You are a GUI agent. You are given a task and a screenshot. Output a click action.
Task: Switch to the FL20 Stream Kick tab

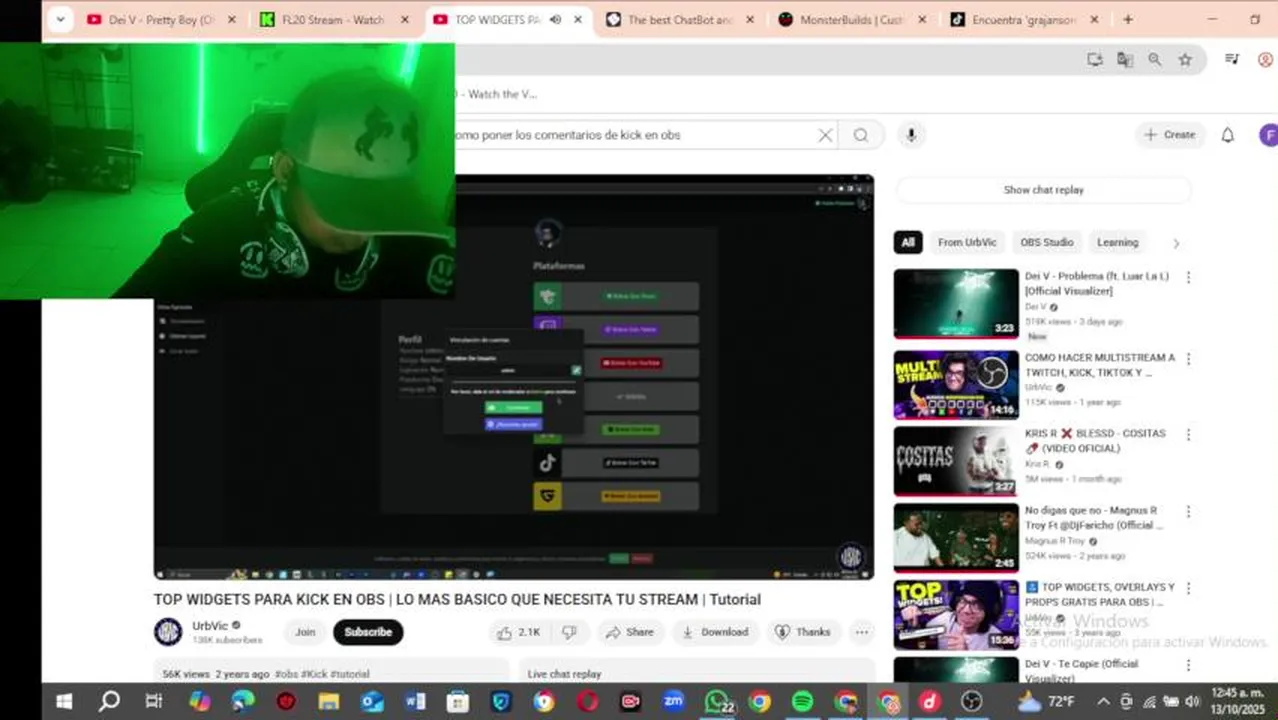[334, 19]
